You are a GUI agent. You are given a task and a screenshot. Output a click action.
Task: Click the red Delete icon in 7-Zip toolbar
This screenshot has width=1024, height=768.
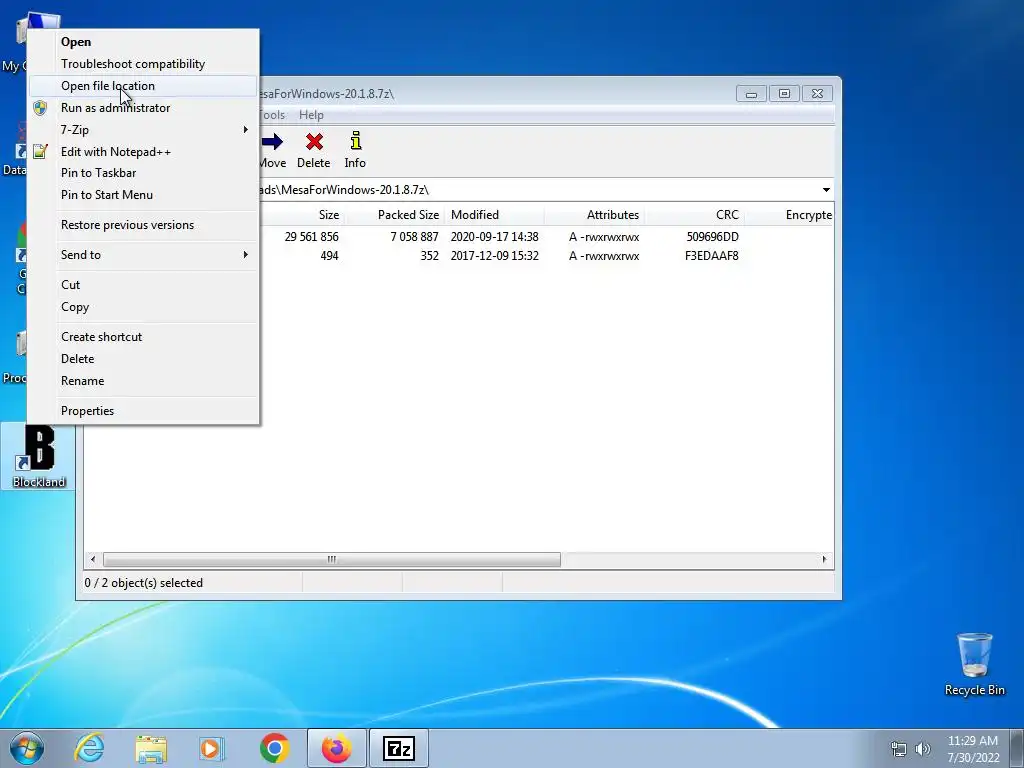[x=314, y=142]
